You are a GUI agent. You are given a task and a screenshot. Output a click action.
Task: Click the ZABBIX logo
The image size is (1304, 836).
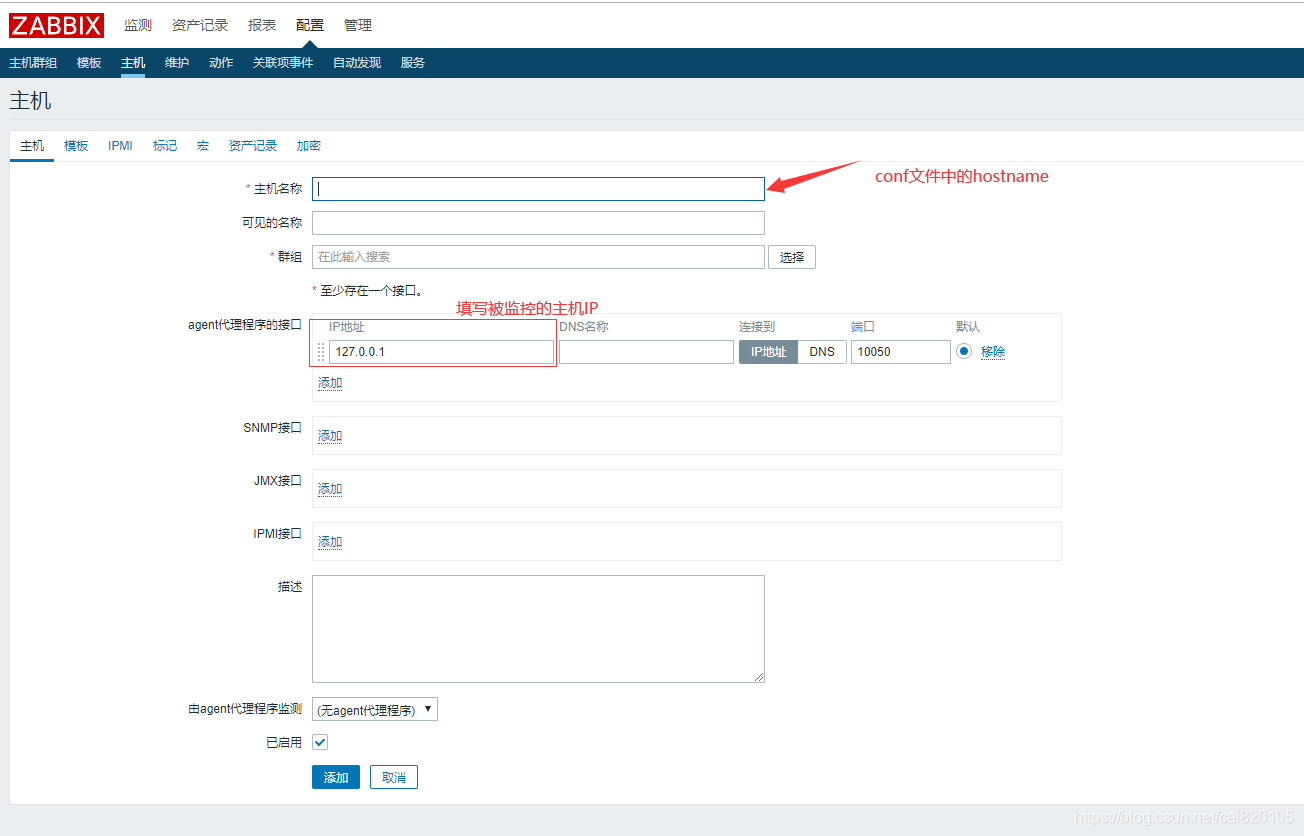[x=57, y=25]
